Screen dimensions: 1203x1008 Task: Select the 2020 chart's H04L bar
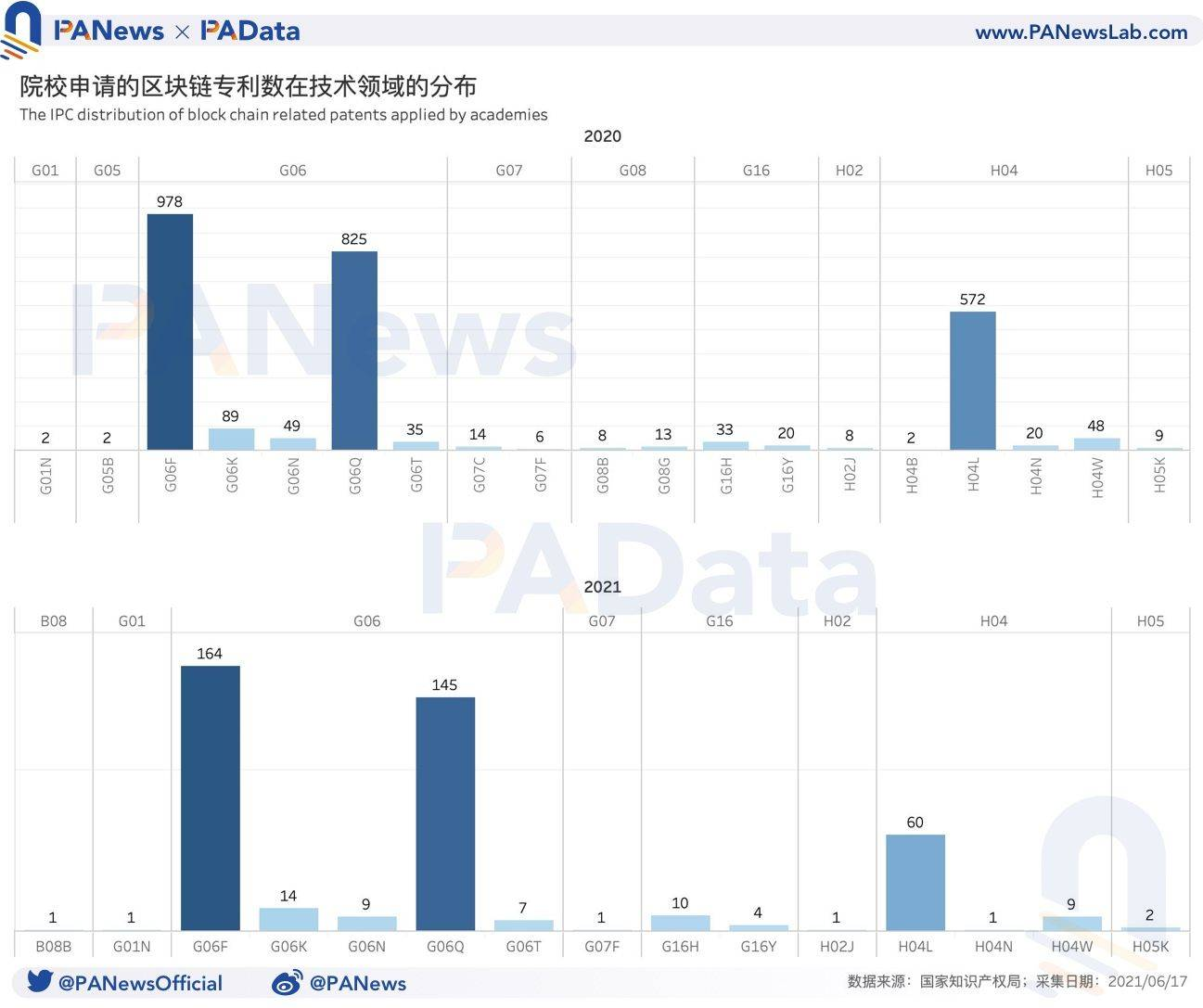click(x=973, y=381)
